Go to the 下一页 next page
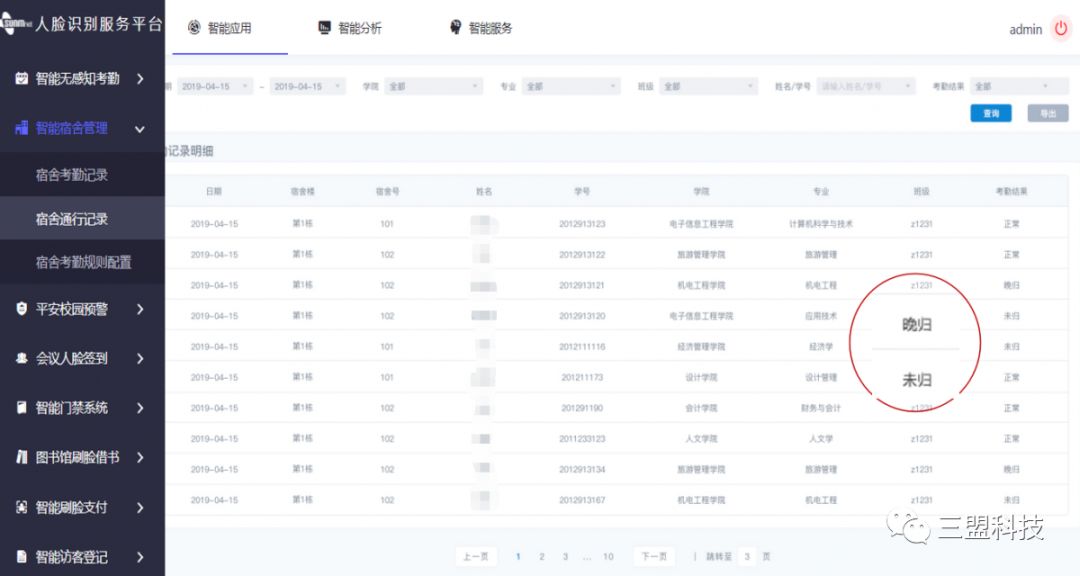The image size is (1080, 576). pyautogui.click(x=653, y=556)
